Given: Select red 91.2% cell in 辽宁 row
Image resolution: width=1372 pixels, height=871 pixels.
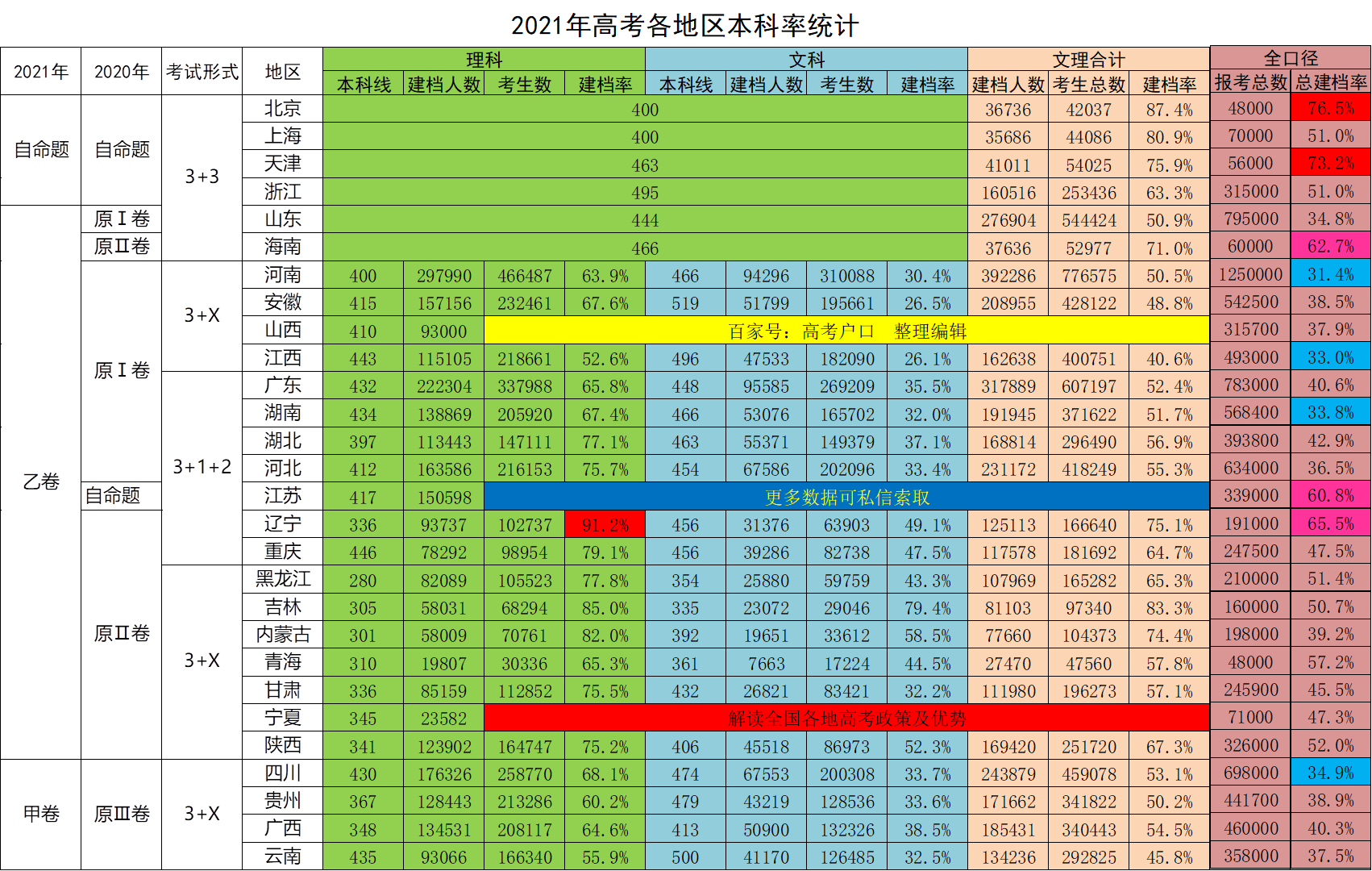Looking at the screenshot, I should tap(605, 524).
